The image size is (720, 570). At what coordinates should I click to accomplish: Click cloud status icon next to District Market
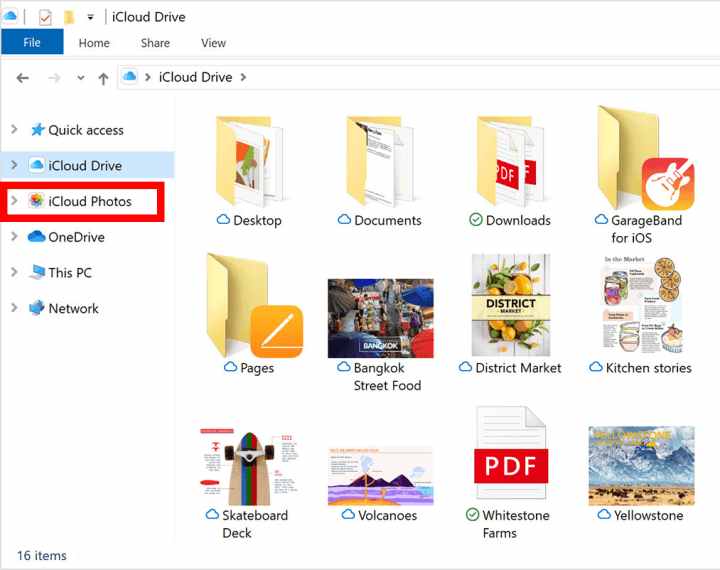[x=465, y=367]
